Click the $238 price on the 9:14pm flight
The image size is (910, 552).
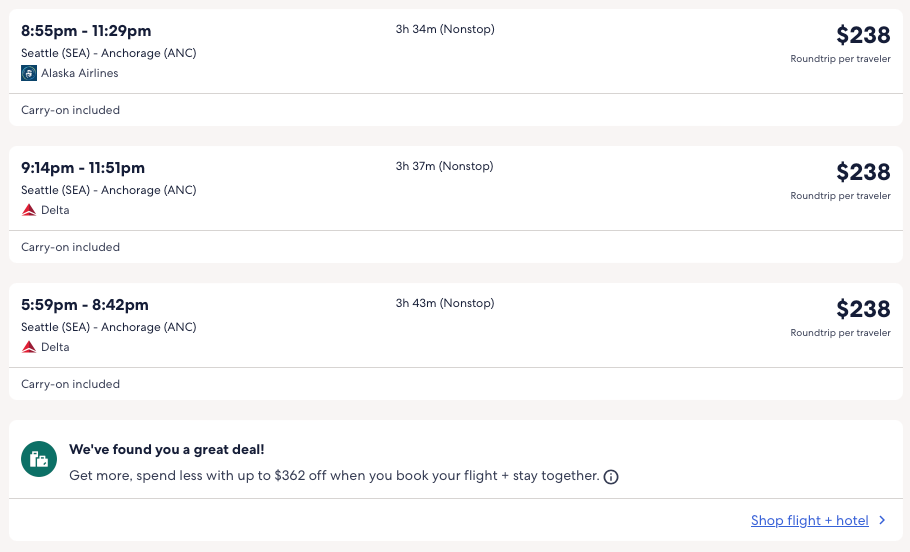click(863, 172)
